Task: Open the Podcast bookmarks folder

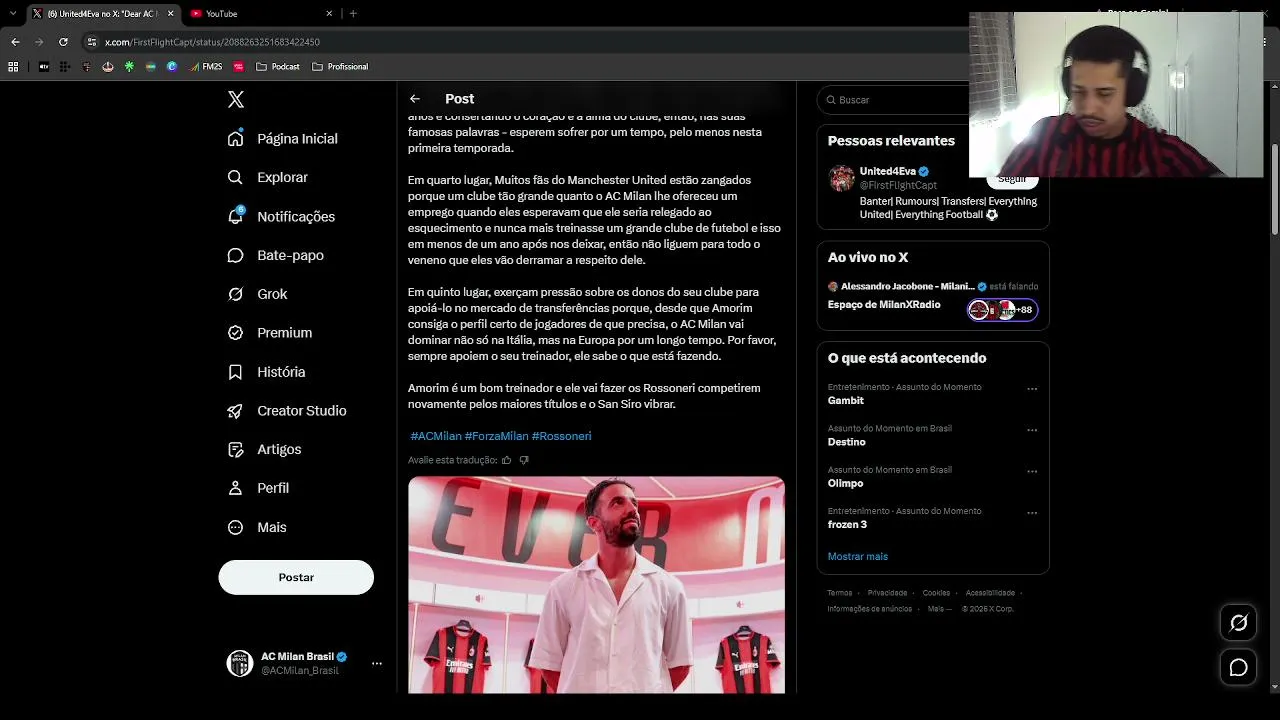Action: point(278,67)
